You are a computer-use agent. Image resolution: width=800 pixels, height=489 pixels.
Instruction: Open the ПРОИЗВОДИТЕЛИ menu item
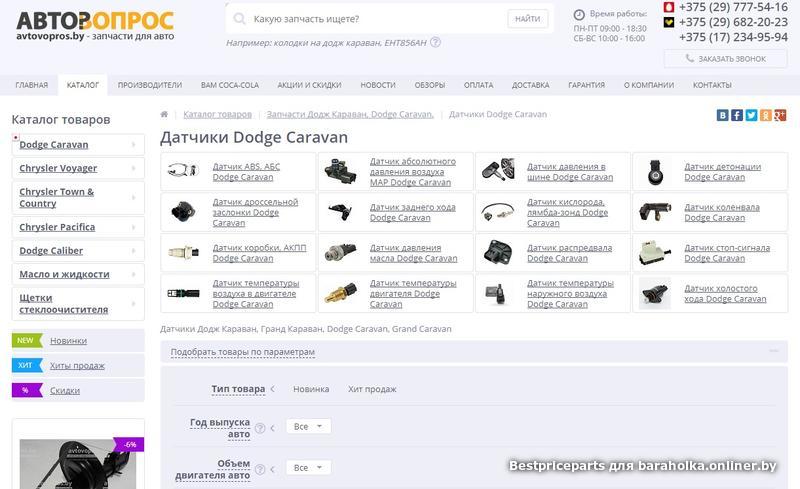coord(149,85)
